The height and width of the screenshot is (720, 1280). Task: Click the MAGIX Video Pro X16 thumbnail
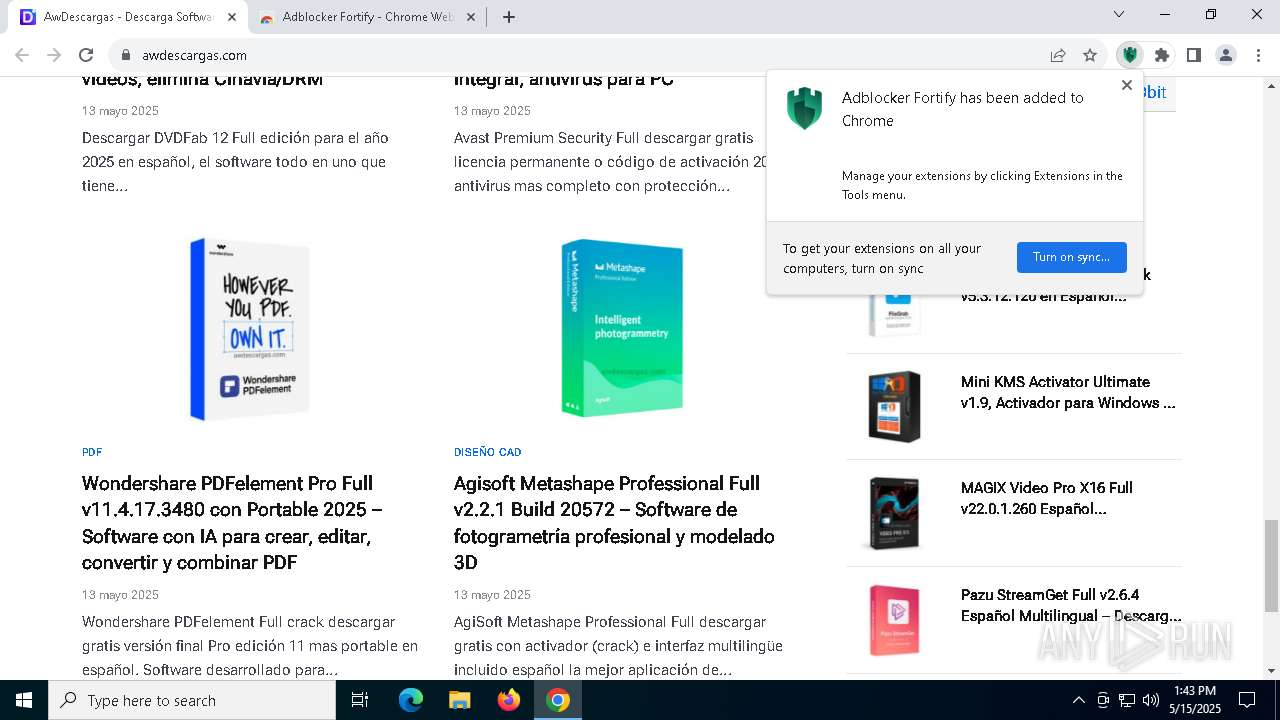(x=894, y=513)
